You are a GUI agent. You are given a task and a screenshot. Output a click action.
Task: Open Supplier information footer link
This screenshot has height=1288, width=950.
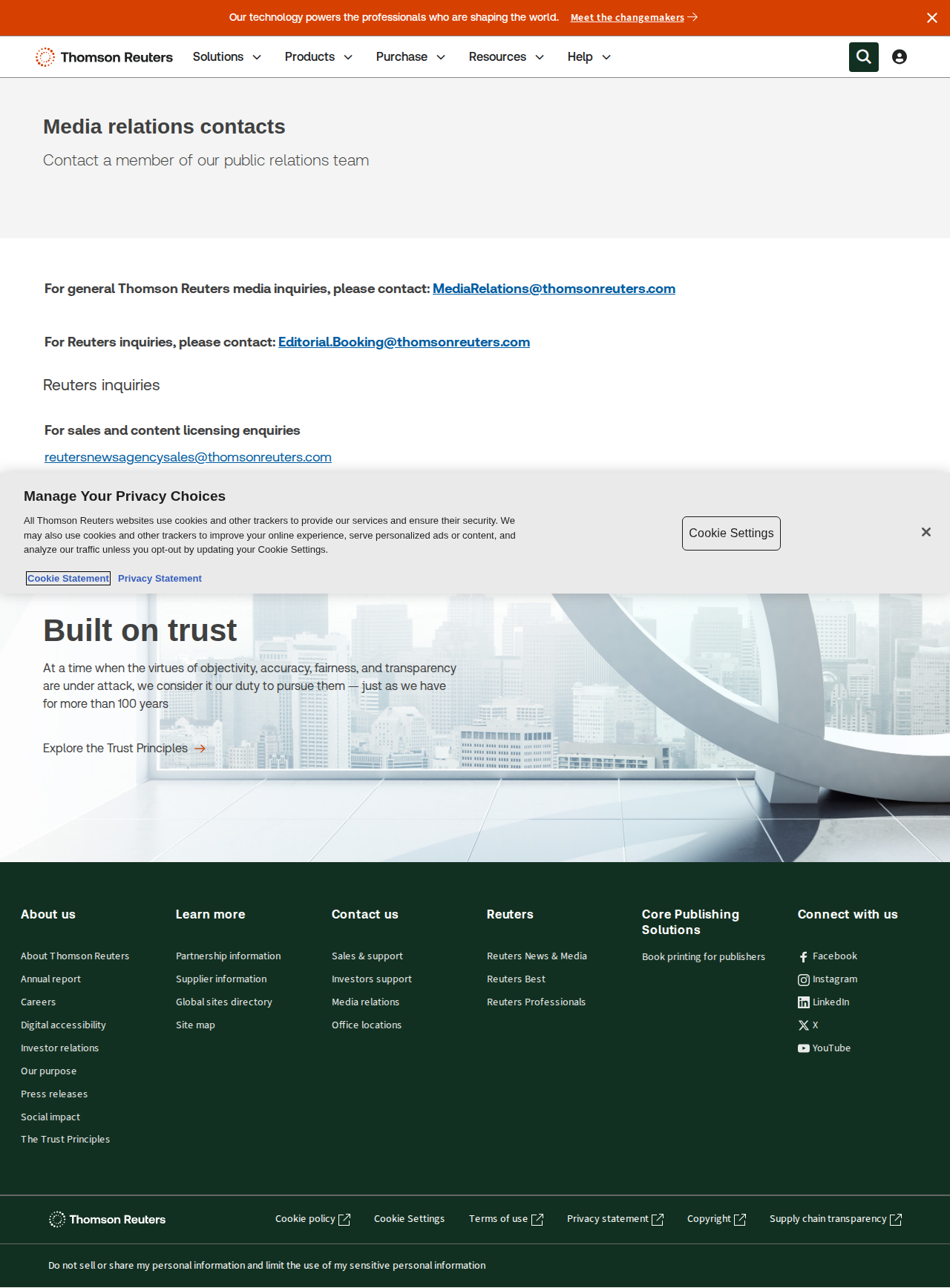pyautogui.click(x=221, y=979)
